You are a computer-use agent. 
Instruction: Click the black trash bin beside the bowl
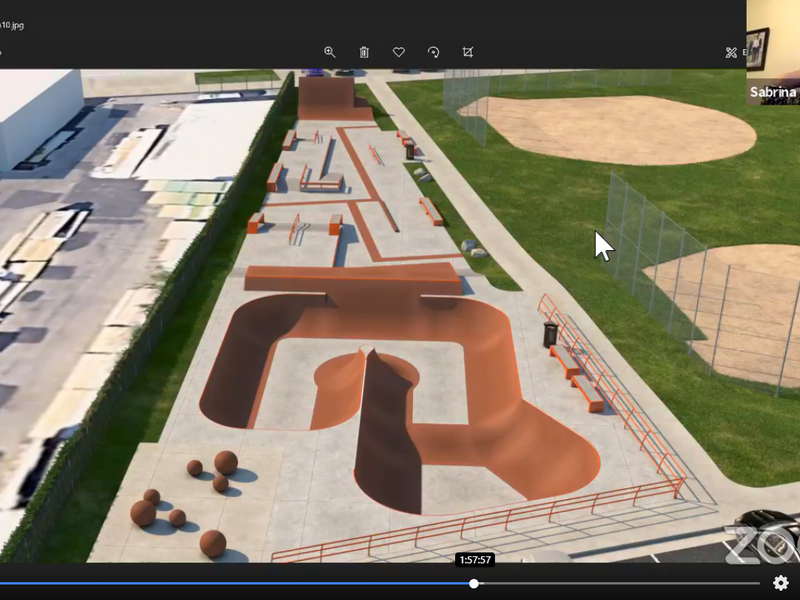pos(550,334)
